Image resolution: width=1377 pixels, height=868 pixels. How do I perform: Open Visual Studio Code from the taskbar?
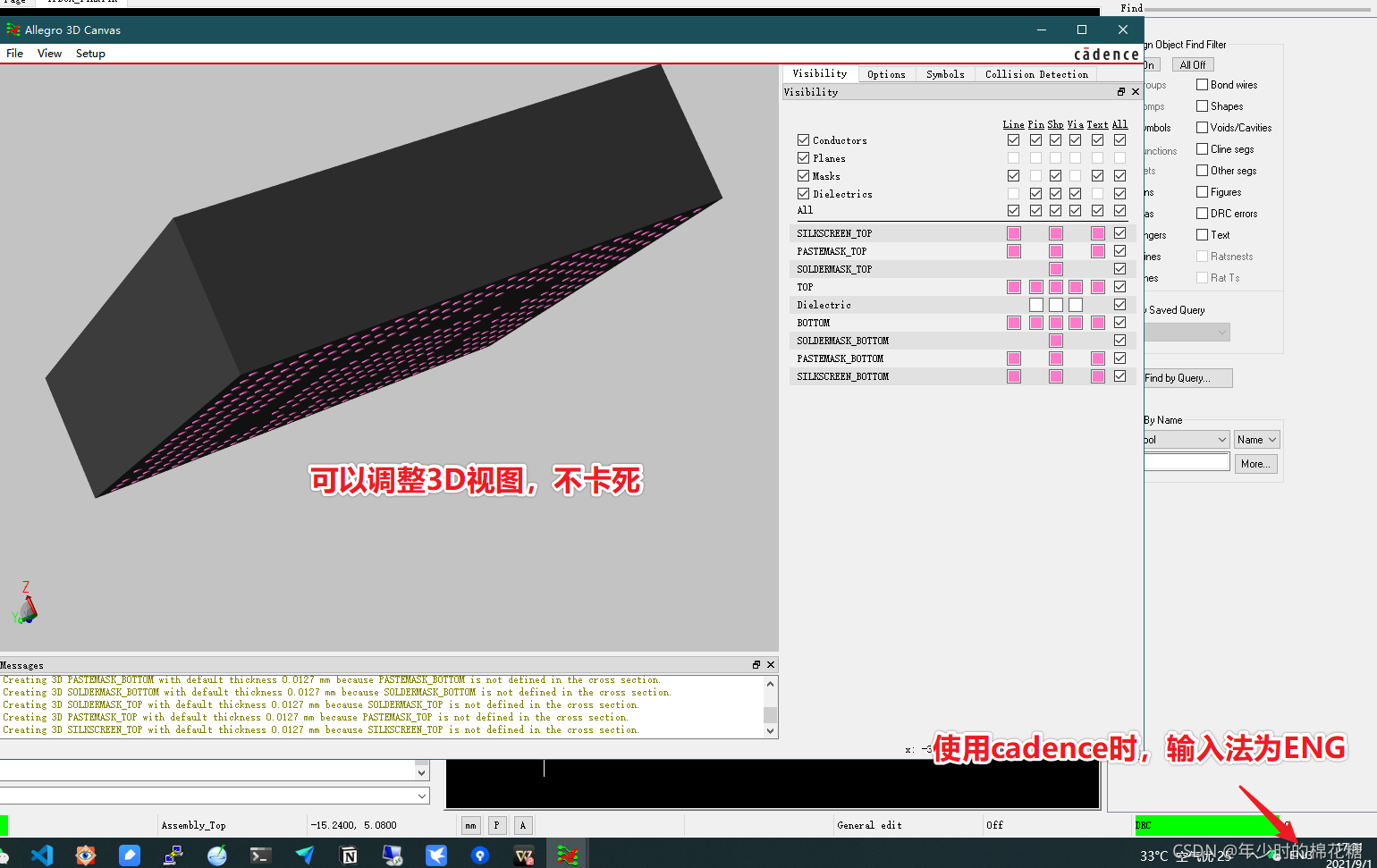(x=41, y=855)
